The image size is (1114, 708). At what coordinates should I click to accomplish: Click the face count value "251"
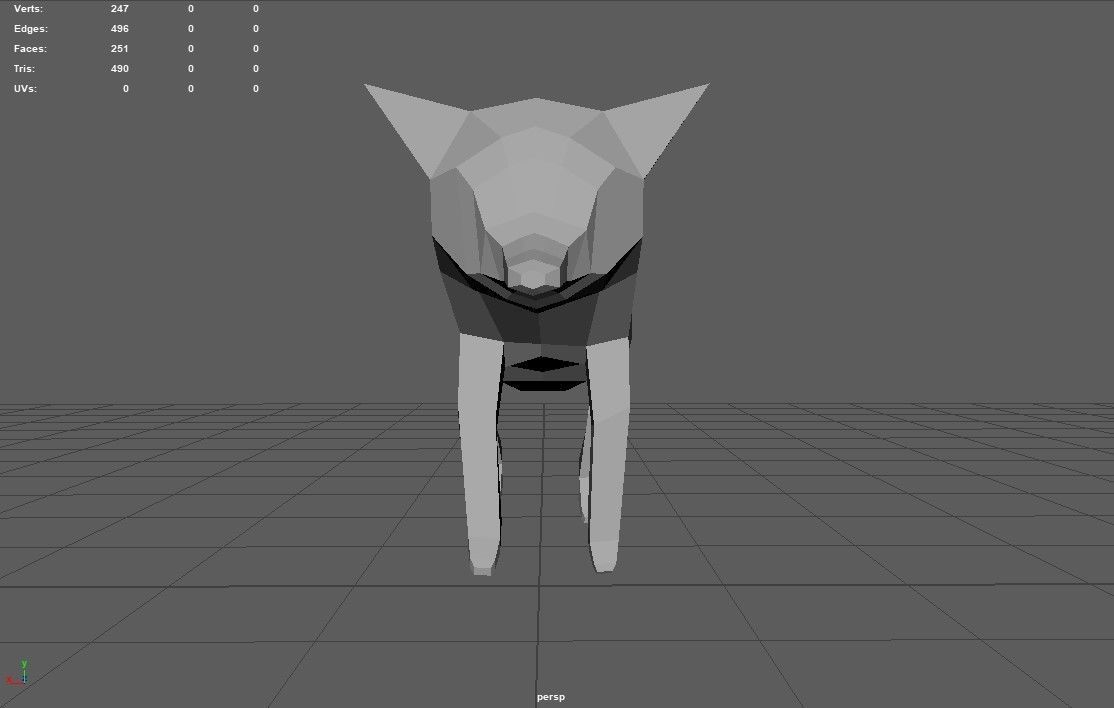tap(119, 48)
